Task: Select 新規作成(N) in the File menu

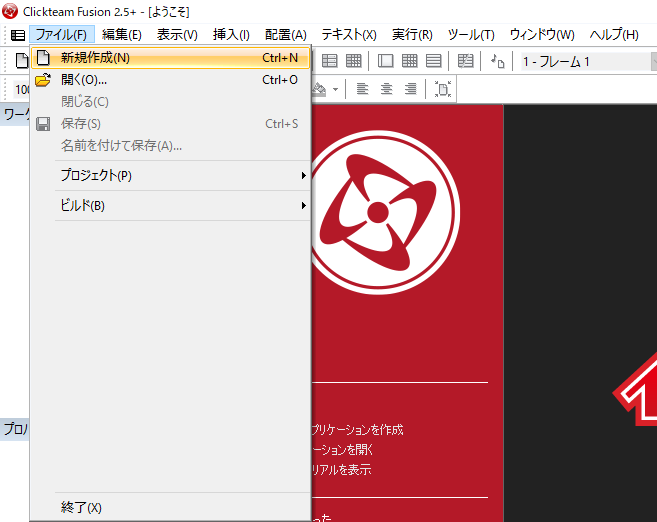Action: (171, 58)
